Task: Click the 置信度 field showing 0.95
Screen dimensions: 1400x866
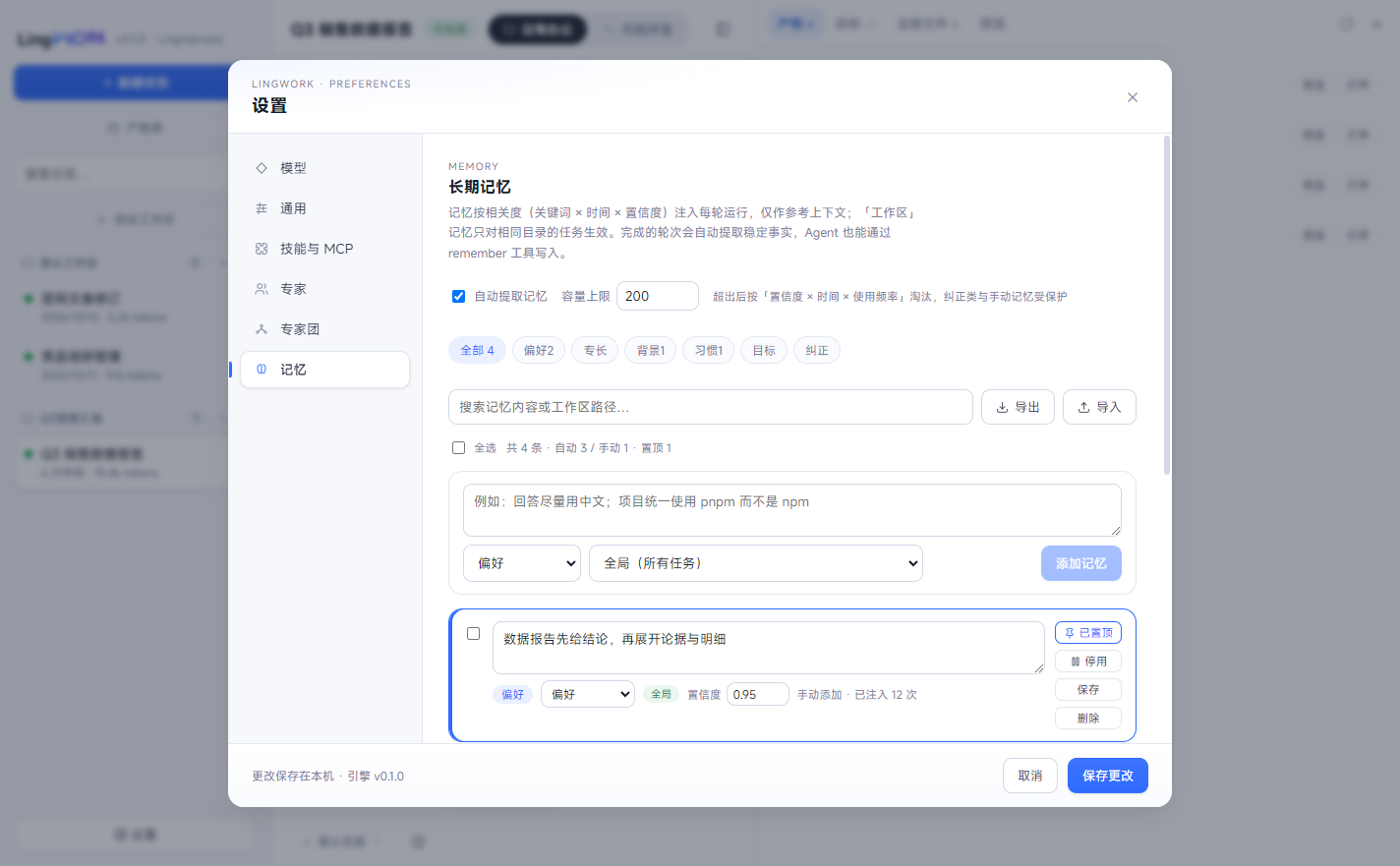Action: point(758,694)
